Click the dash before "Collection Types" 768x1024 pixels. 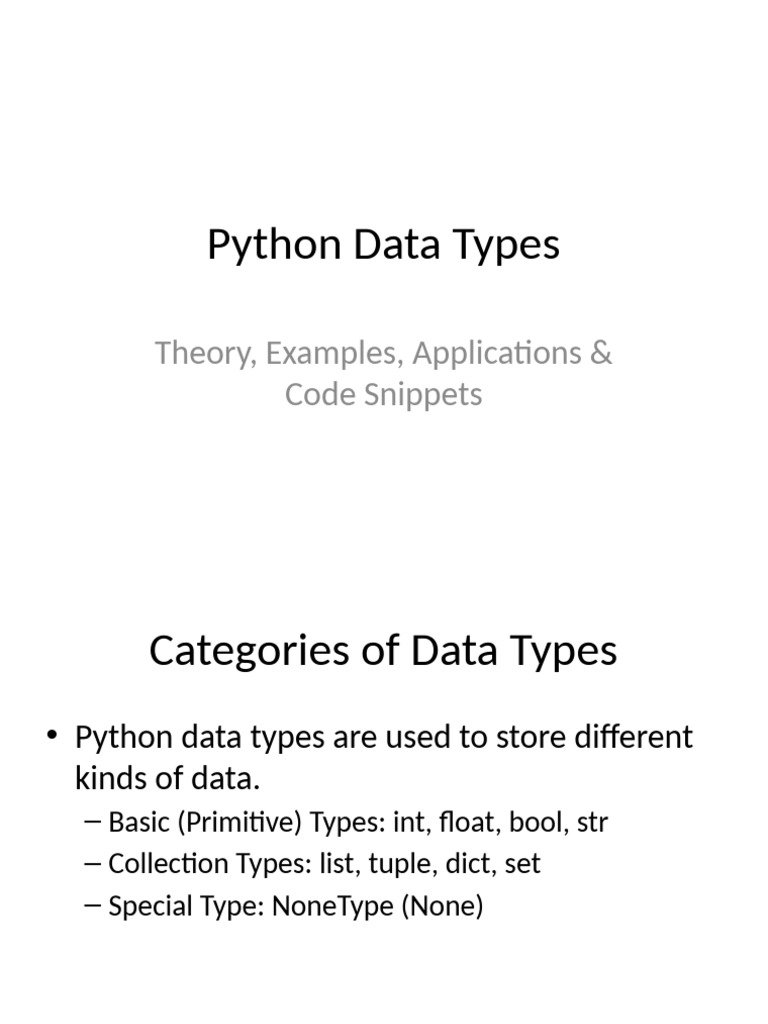coord(94,864)
